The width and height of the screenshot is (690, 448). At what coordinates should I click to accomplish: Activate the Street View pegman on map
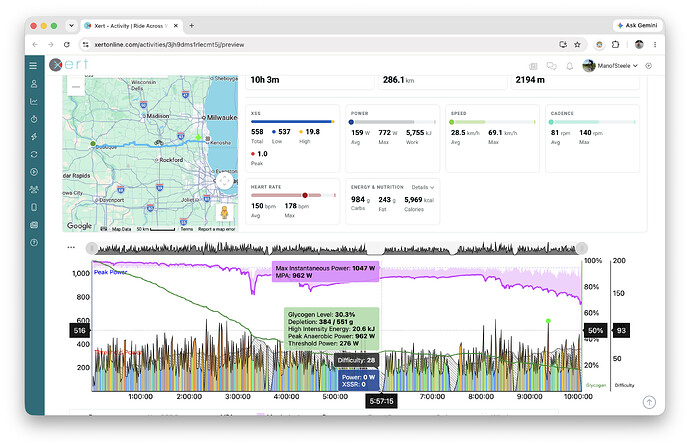tap(224, 213)
